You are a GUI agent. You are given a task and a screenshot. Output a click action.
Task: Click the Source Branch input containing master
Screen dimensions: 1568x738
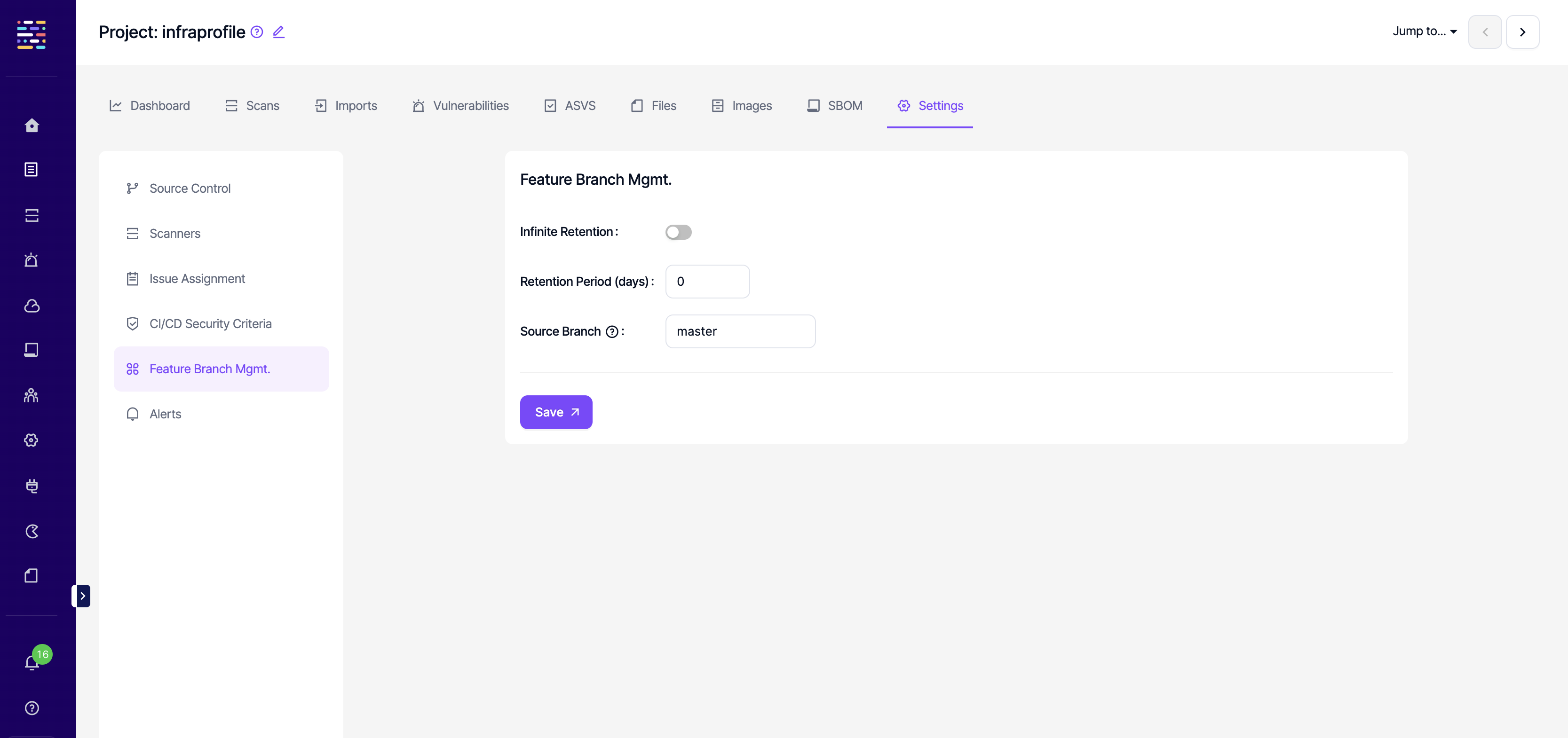click(740, 331)
